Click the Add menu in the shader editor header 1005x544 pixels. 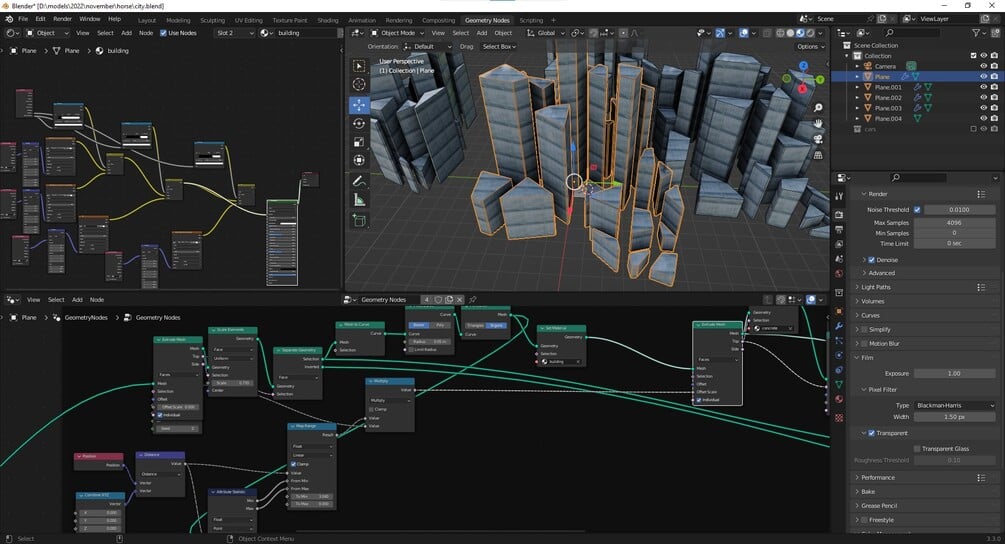pyautogui.click(x=127, y=33)
